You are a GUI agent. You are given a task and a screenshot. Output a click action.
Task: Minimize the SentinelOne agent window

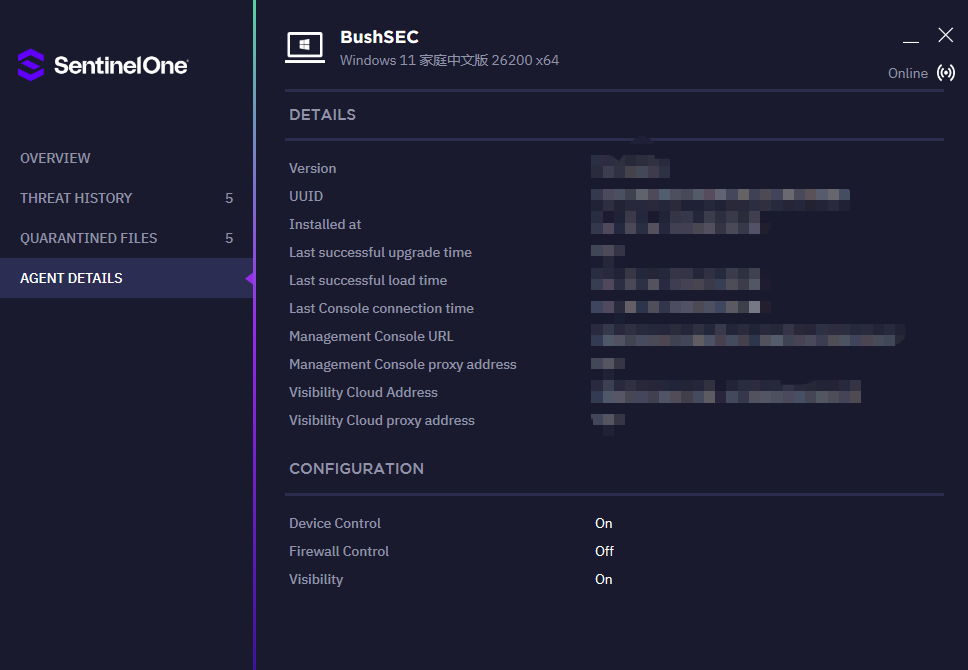click(x=911, y=37)
